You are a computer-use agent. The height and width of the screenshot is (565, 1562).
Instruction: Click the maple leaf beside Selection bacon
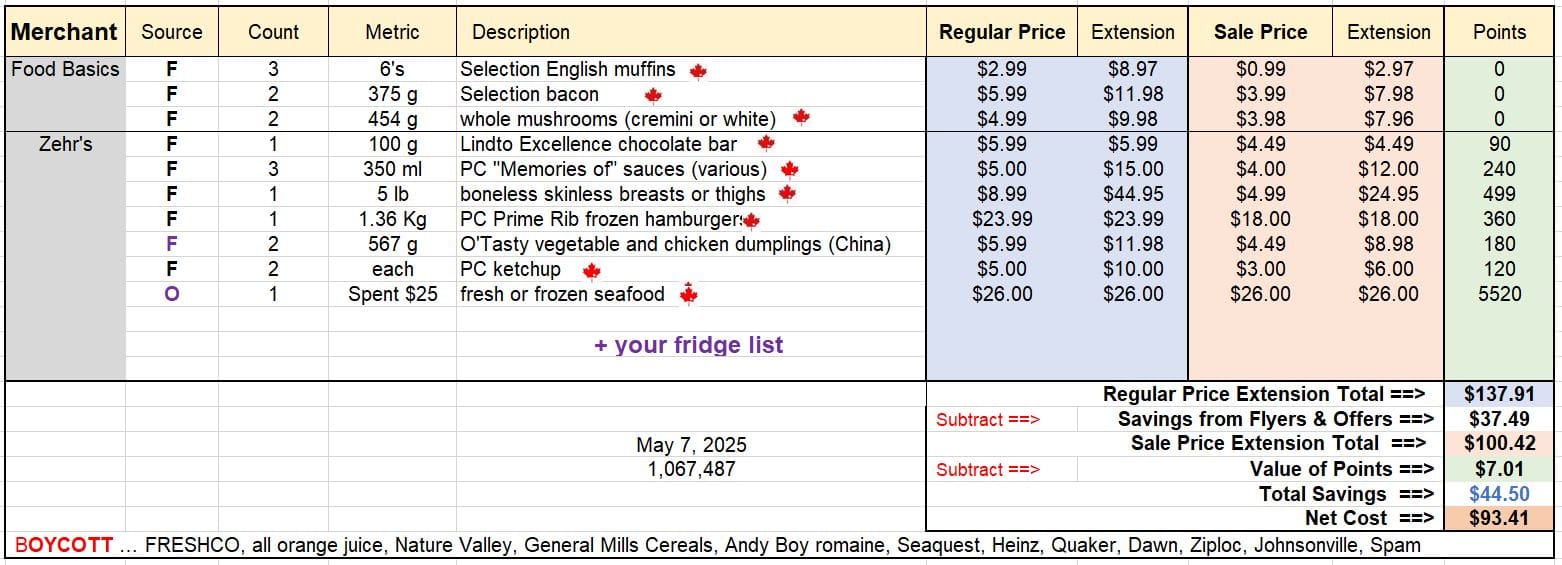pos(653,96)
